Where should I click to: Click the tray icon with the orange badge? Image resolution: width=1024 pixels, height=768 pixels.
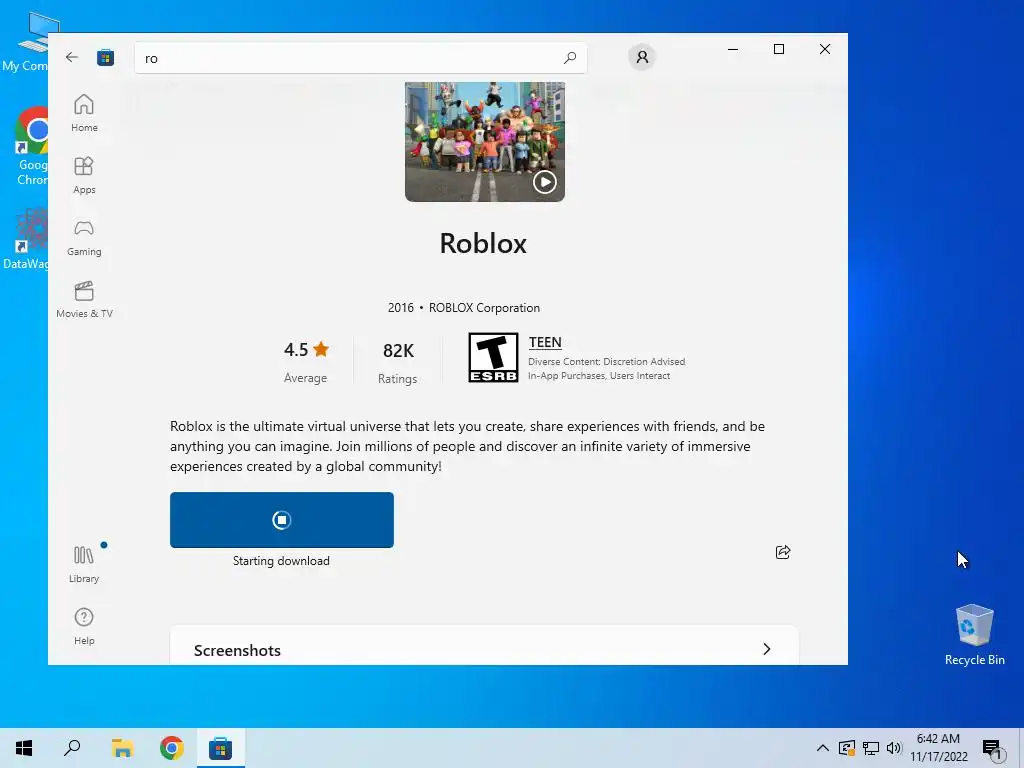pos(846,748)
